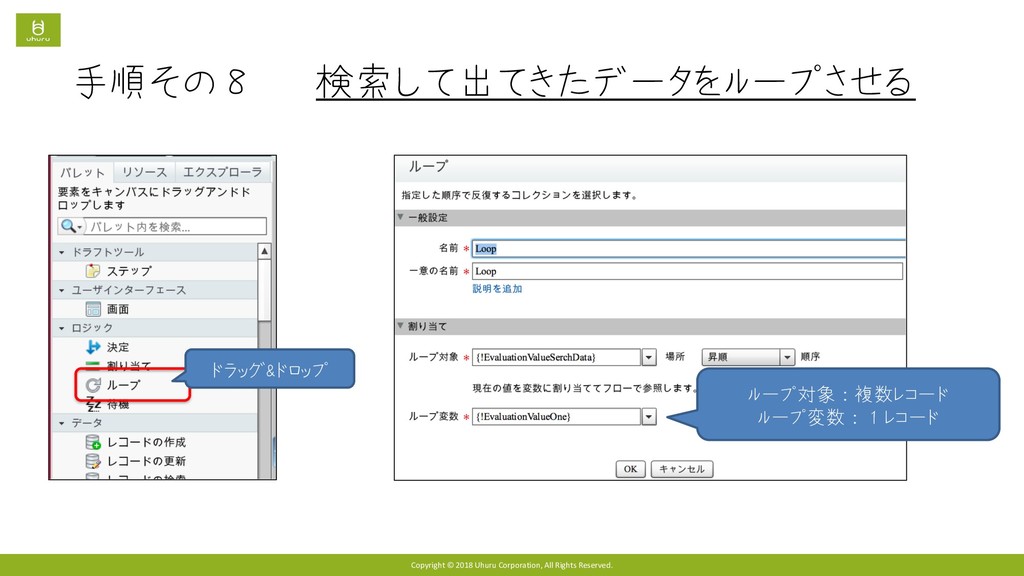Select the ループ palette item text

(x=123, y=385)
